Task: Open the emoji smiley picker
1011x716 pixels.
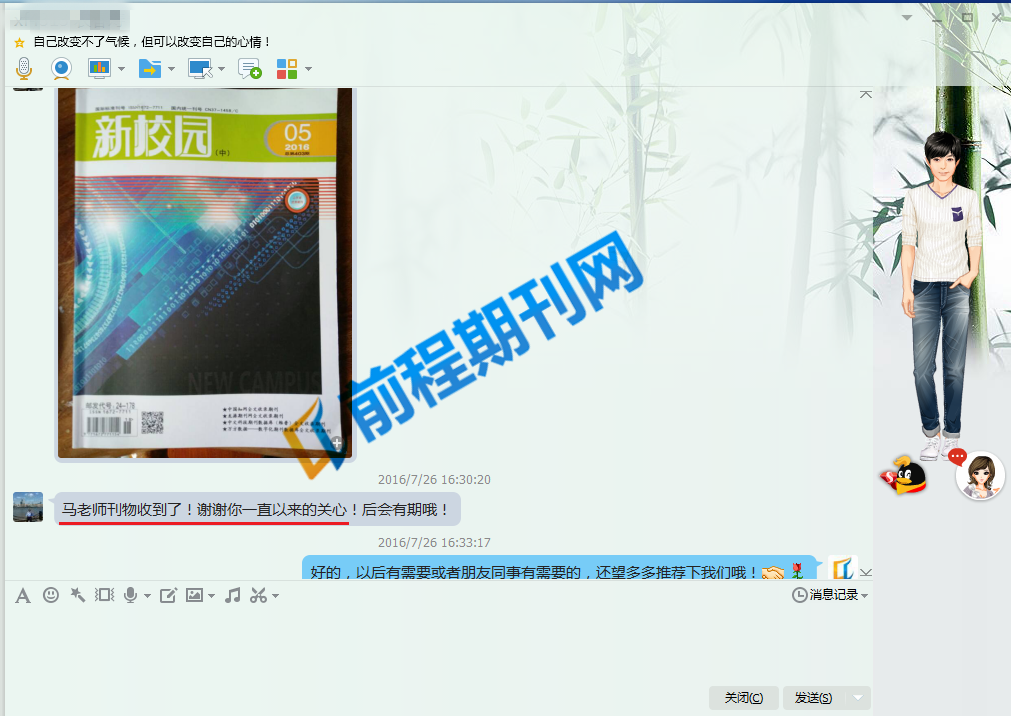Action: coord(50,595)
